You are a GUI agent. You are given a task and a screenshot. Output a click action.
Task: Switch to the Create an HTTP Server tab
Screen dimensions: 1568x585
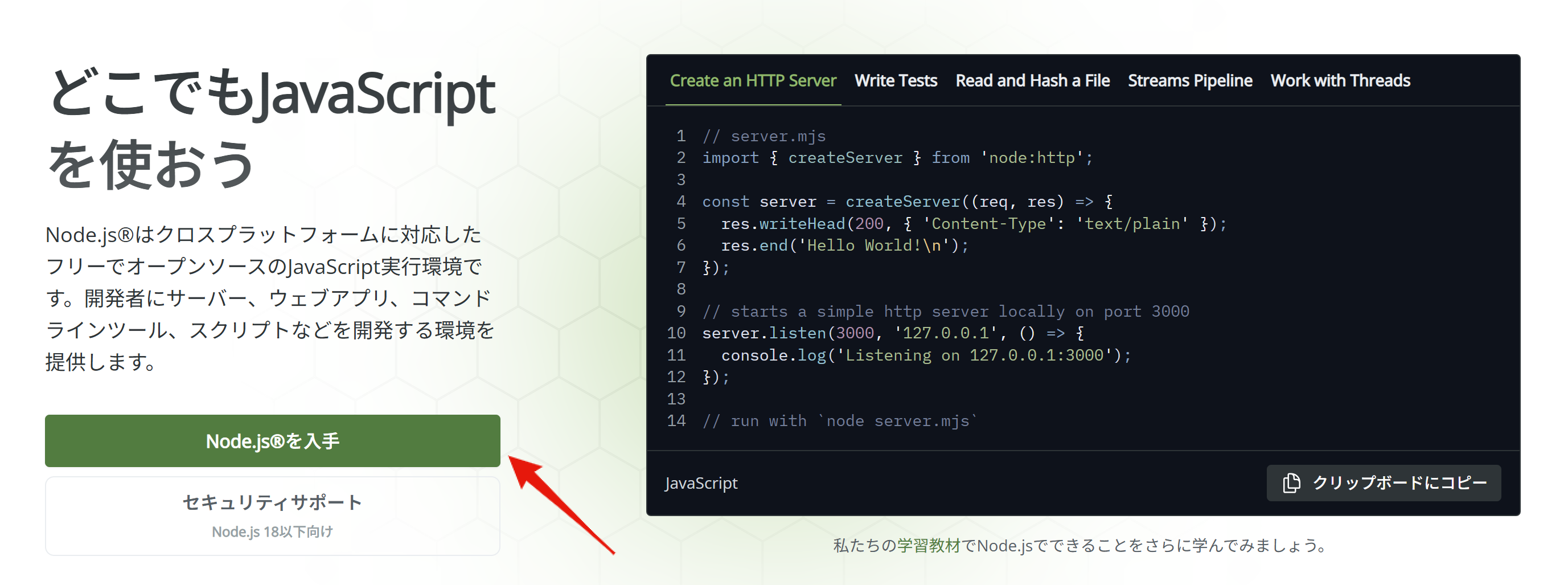click(753, 80)
